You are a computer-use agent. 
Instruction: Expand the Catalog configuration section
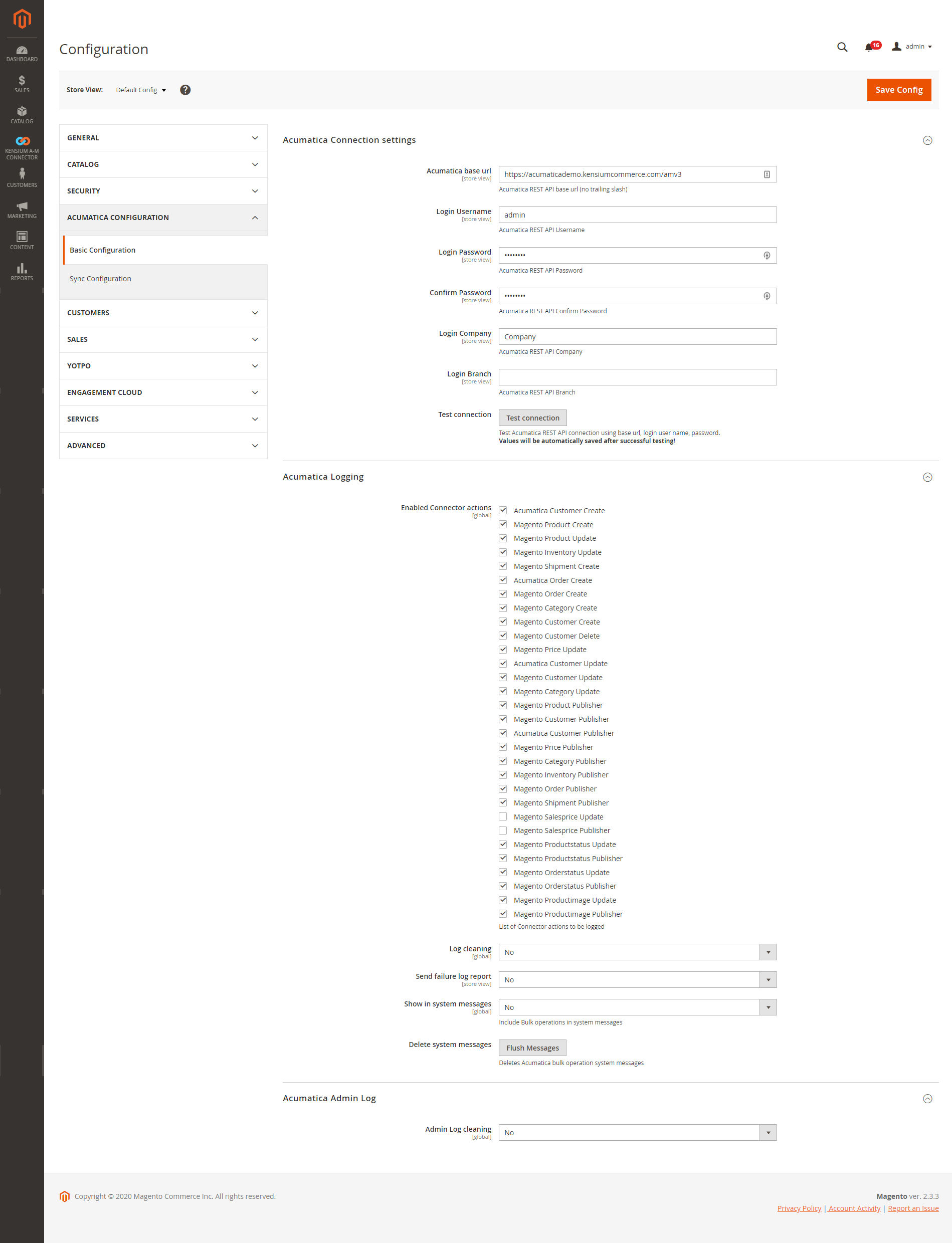tap(163, 165)
